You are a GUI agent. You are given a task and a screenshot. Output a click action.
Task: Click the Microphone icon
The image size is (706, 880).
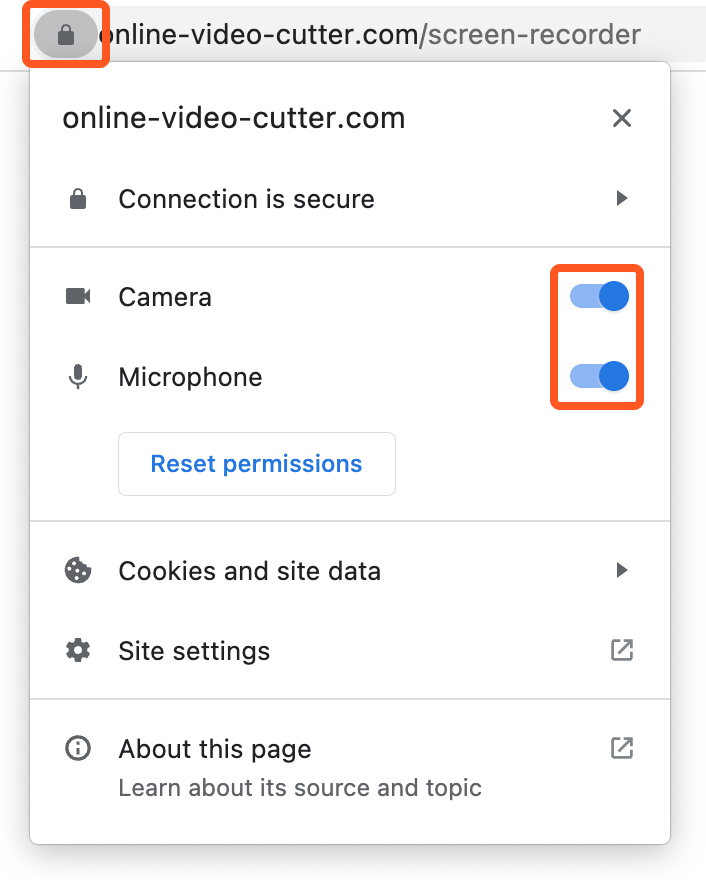[78, 377]
